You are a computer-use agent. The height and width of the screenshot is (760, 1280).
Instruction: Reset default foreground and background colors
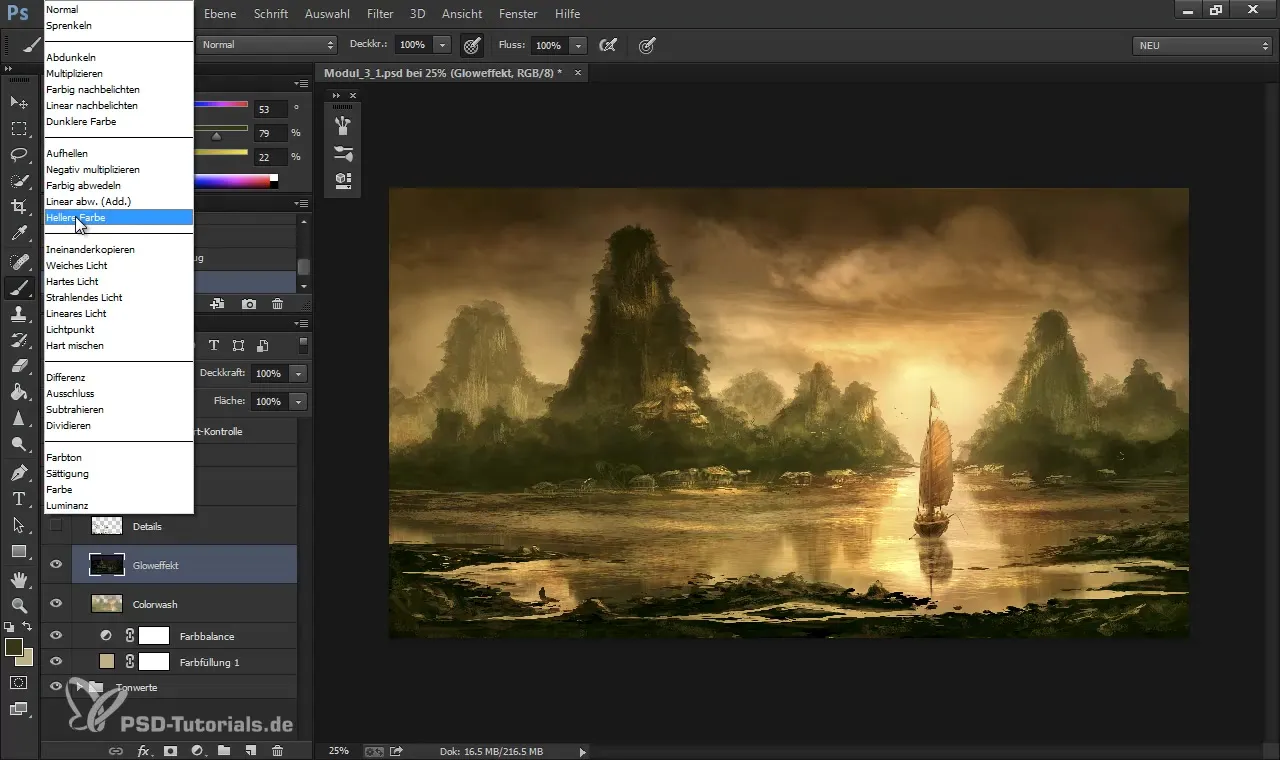[9, 626]
